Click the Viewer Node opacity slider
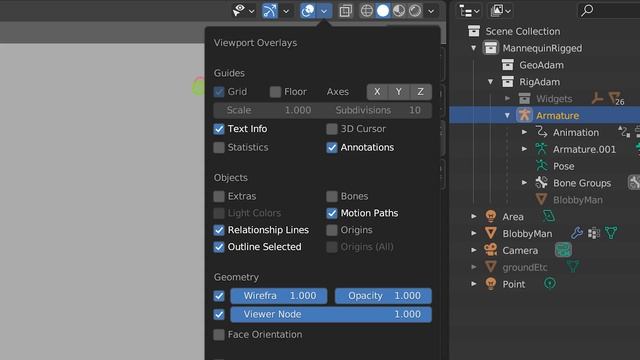 click(x=331, y=314)
